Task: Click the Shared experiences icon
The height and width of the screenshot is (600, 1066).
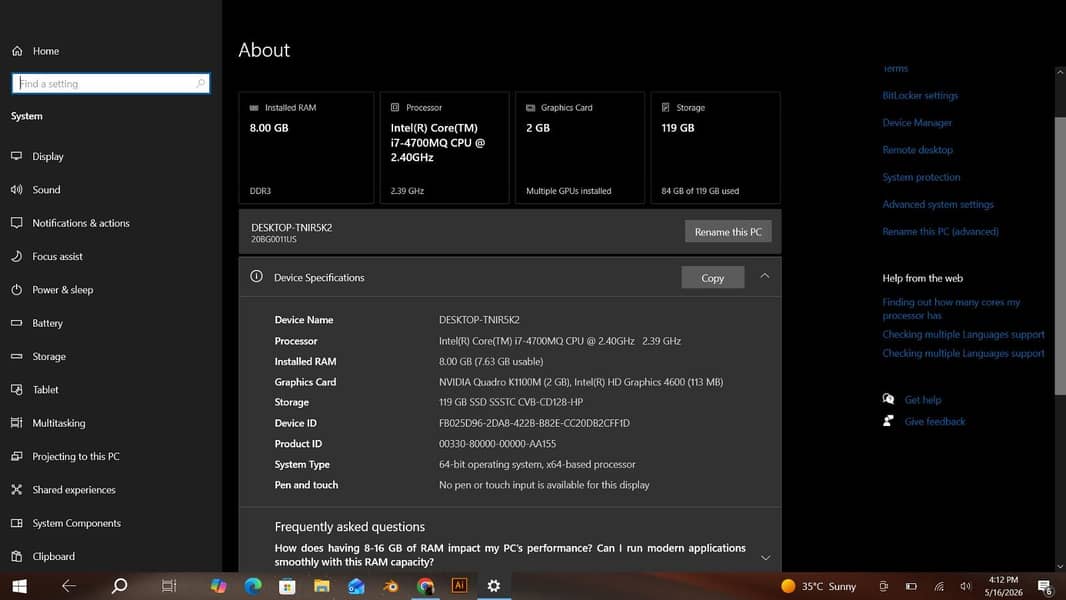Action: pos(17,489)
